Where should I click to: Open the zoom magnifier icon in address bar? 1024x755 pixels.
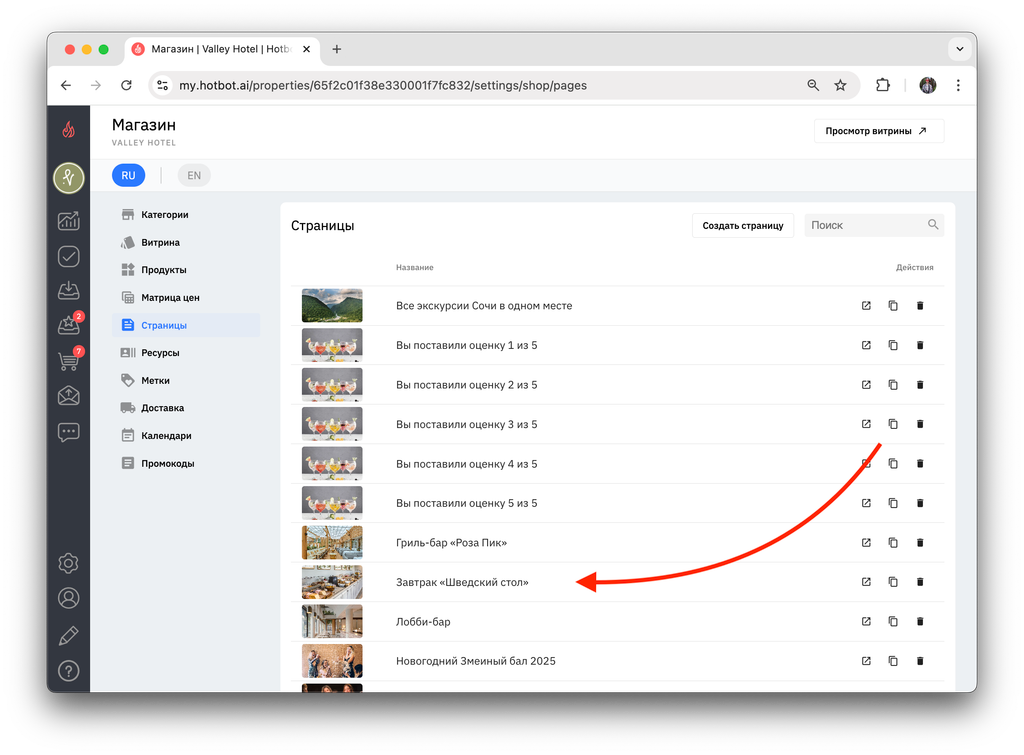[x=812, y=85]
